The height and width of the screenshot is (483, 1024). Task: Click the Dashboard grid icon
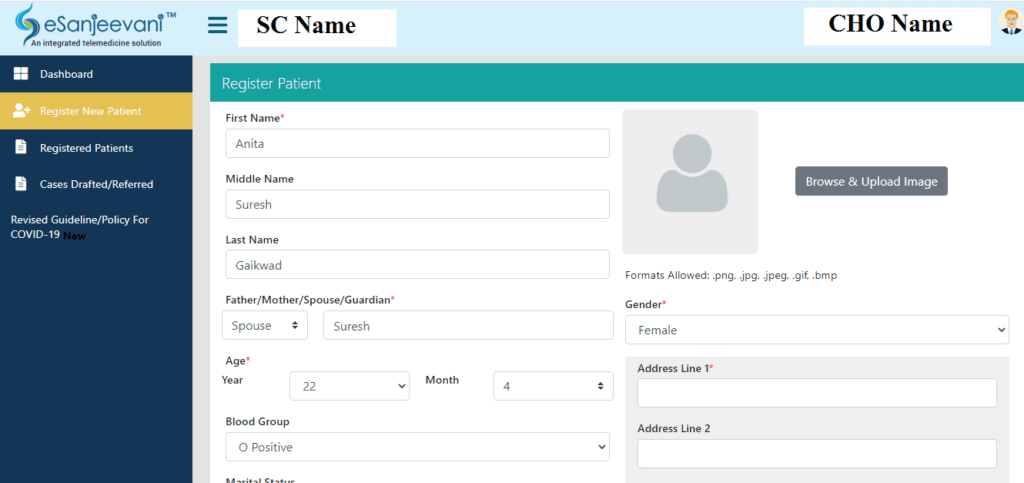coord(21,74)
